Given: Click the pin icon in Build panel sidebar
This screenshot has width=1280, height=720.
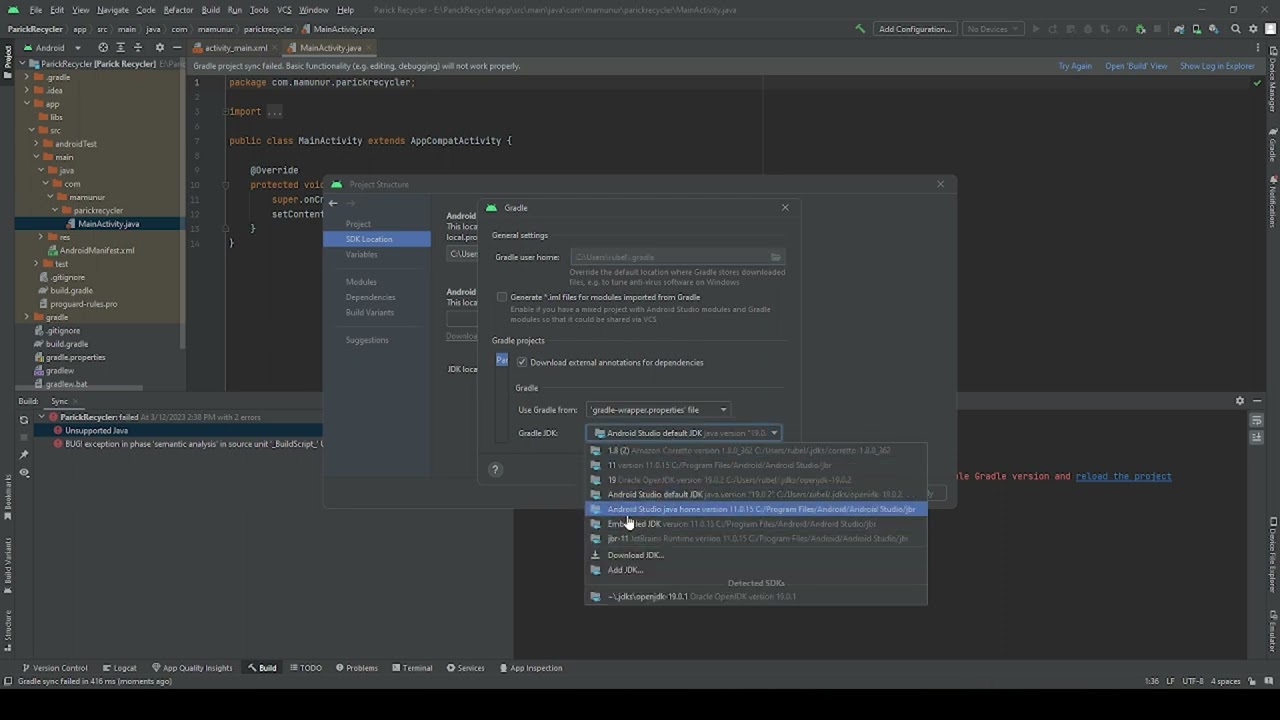Looking at the screenshot, I should pos(24,455).
